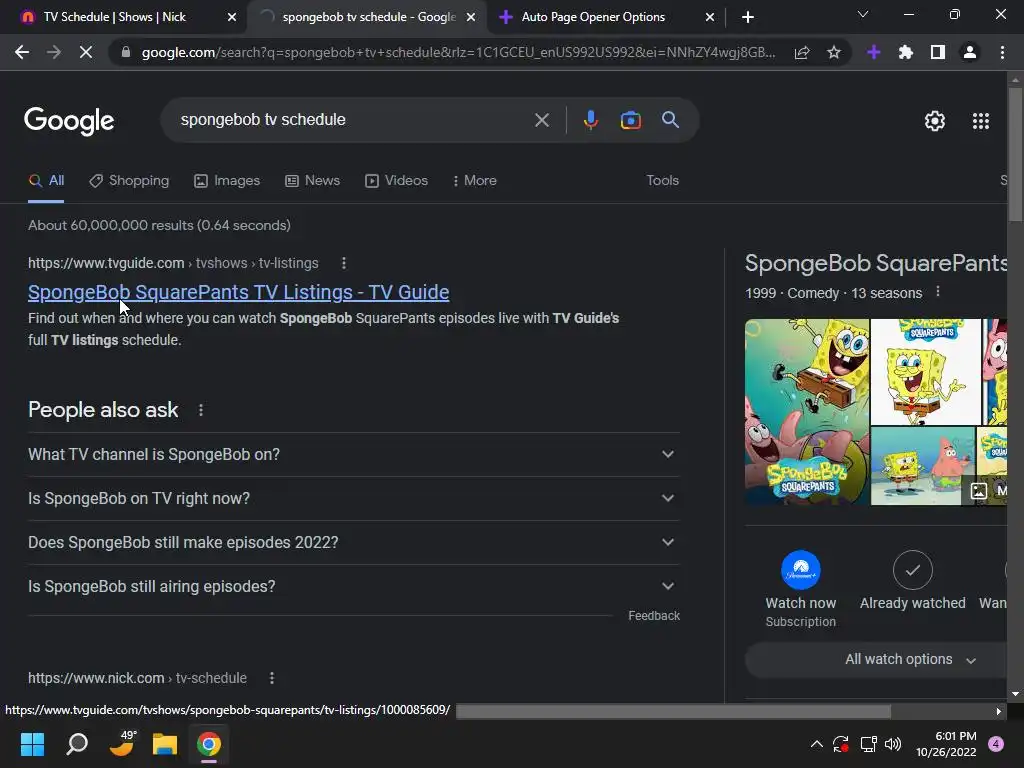Open clock and date 6:01 PM
The width and height of the screenshot is (1024, 768).
(x=946, y=744)
